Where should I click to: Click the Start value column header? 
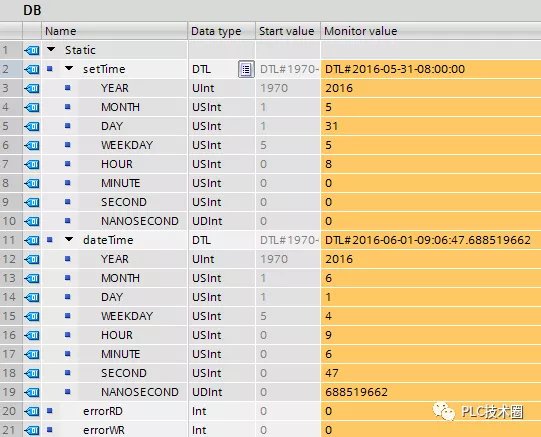click(x=288, y=31)
